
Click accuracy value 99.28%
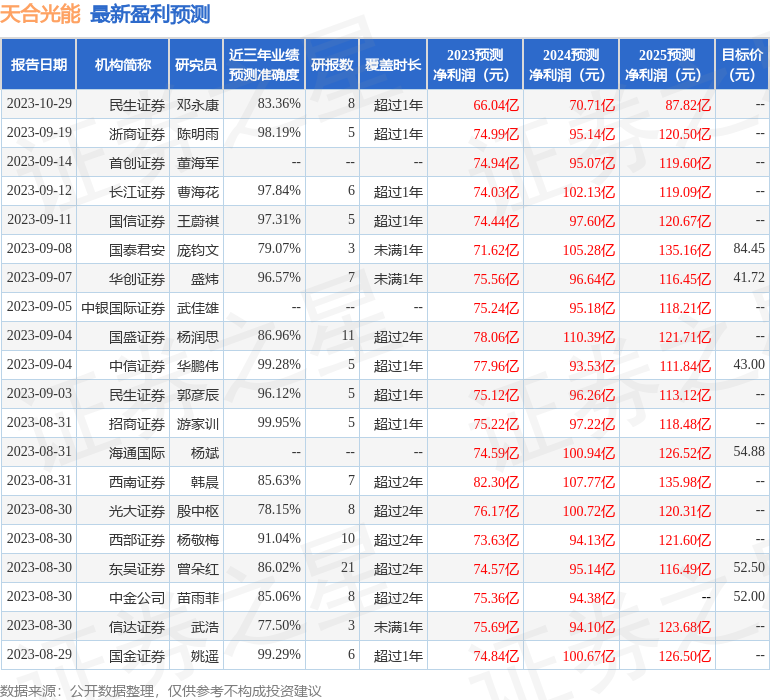[x=279, y=364]
